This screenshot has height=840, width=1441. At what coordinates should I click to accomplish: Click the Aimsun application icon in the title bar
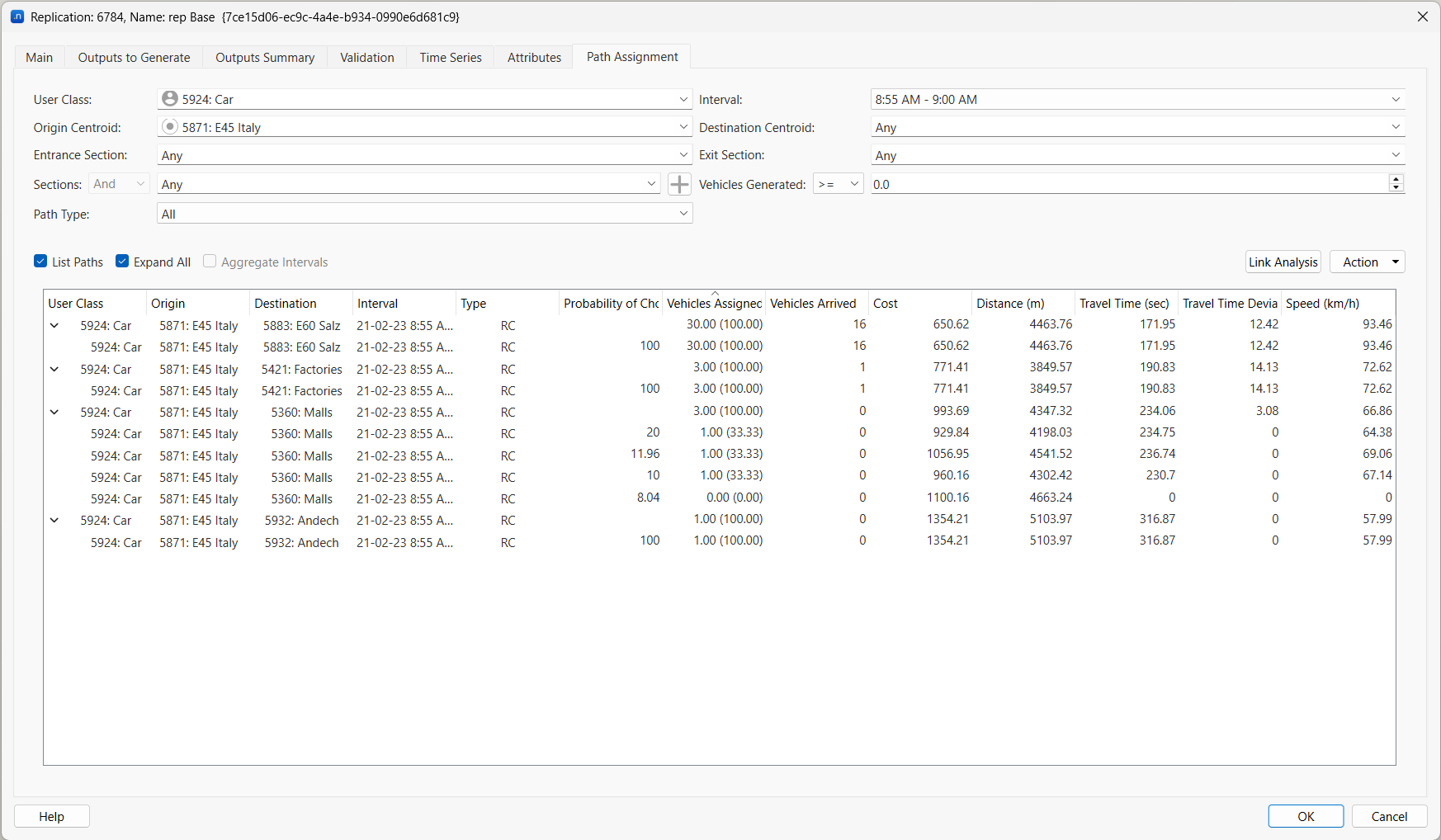pyautogui.click(x=17, y=16)
